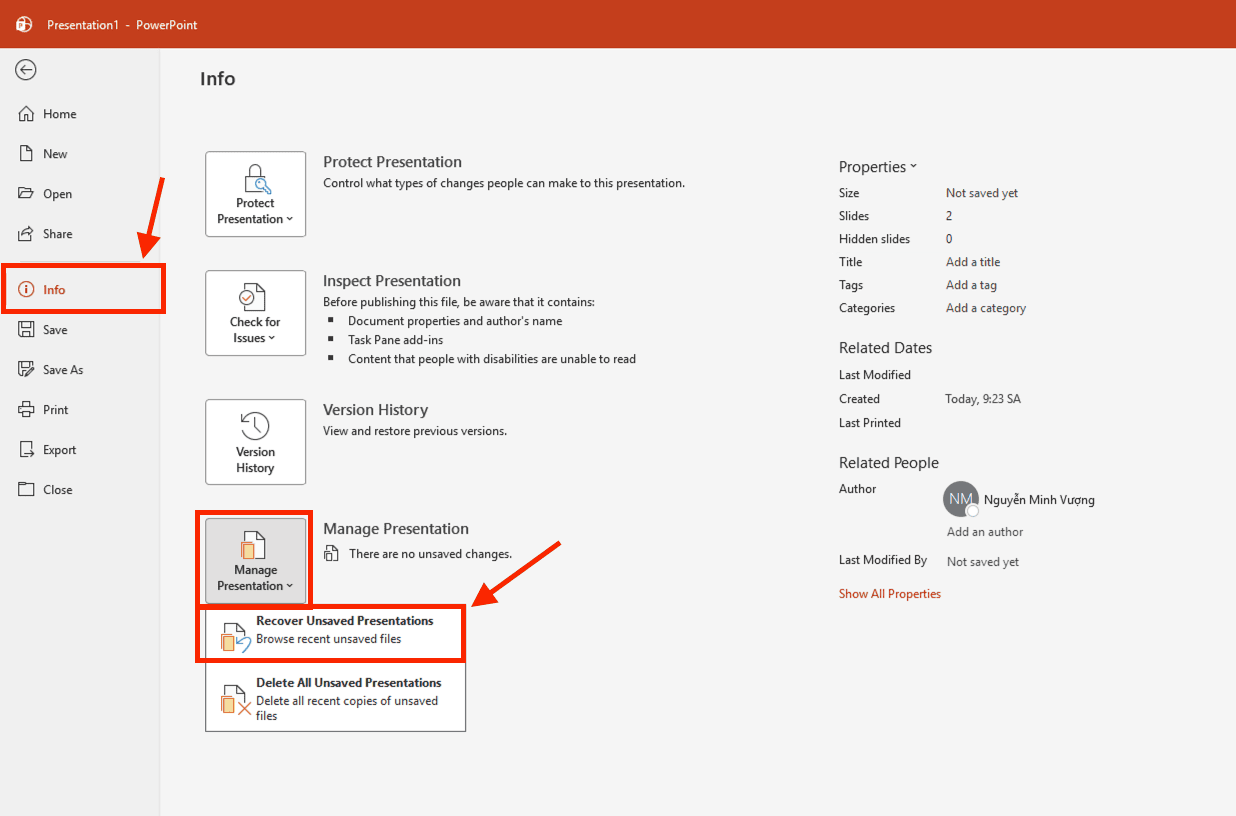Open the Check for Issues dropdown button

click(256, 313)
